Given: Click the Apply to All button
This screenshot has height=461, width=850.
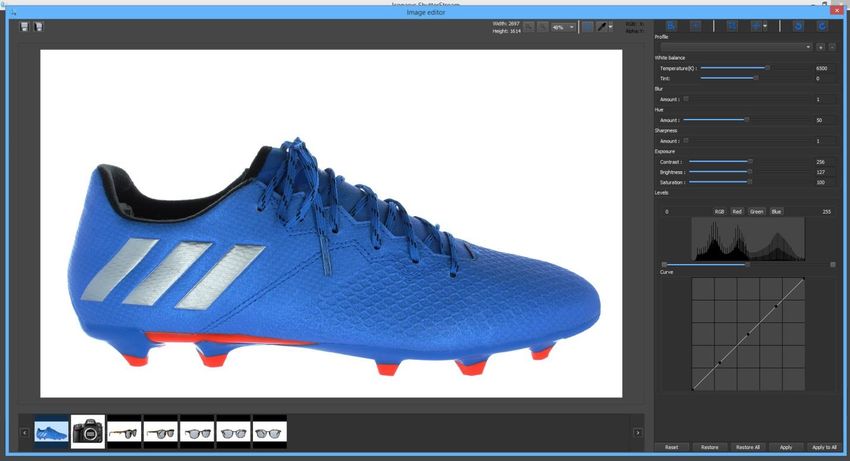Looking at the screenshot, I should pyautogui.click(x=824, y=447).
